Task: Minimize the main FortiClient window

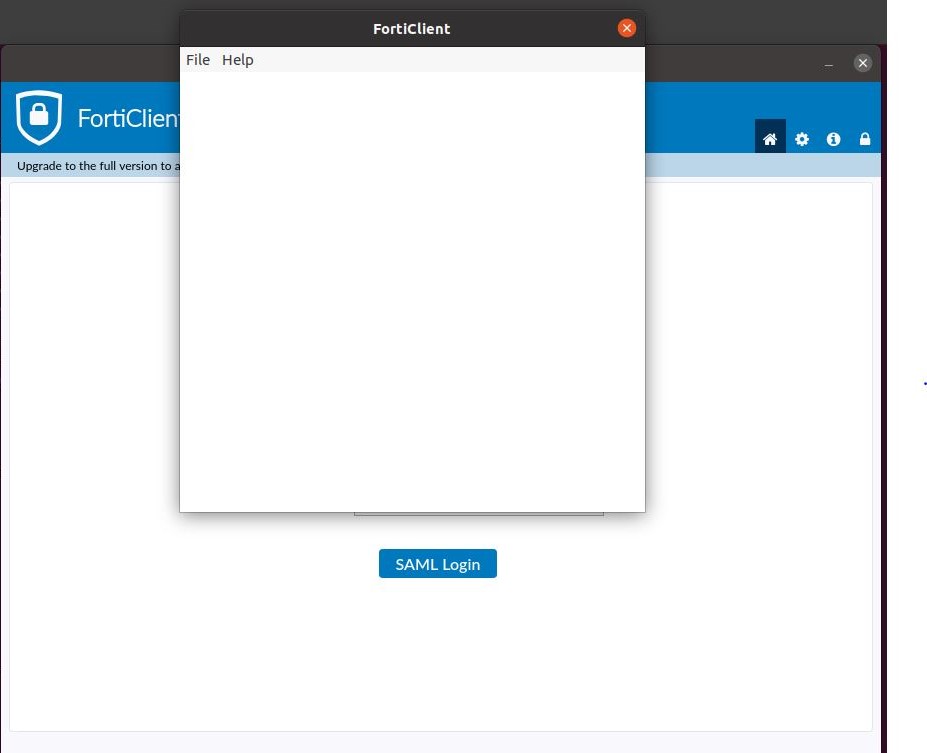Action: click(x=828, y=63)
